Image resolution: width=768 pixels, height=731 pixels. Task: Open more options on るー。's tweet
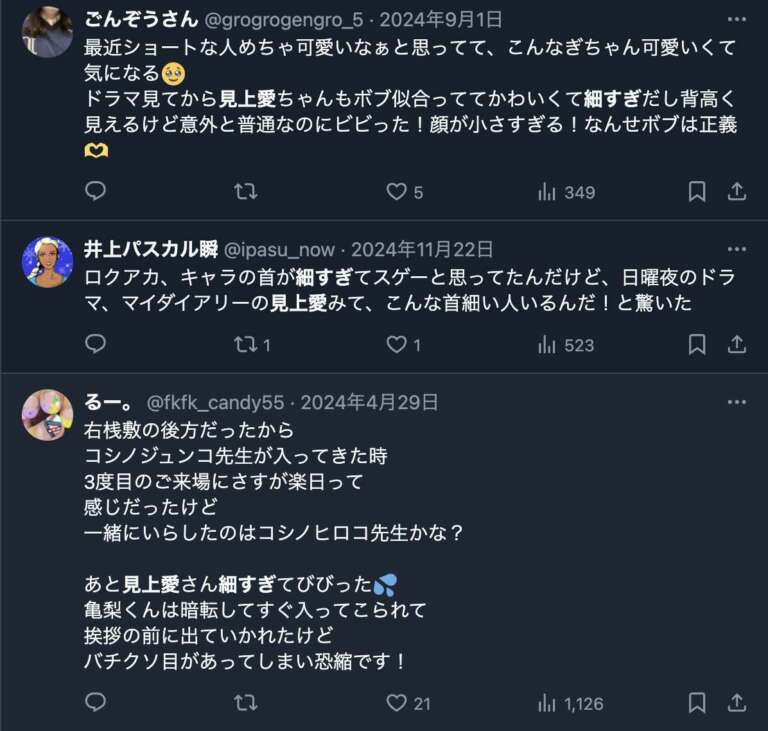click(737, 402)
